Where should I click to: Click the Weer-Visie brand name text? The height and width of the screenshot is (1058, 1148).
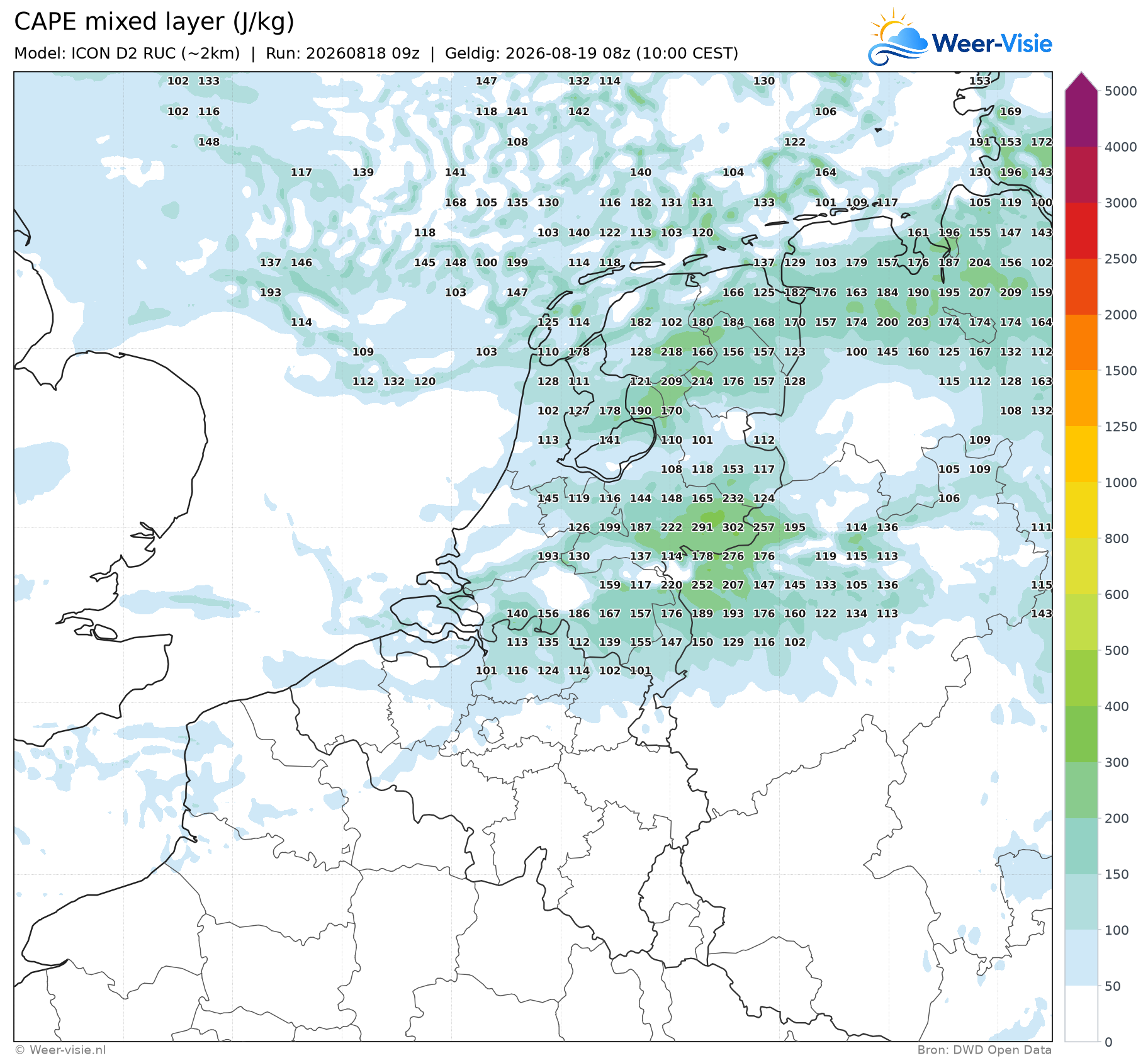coord(992,43)
